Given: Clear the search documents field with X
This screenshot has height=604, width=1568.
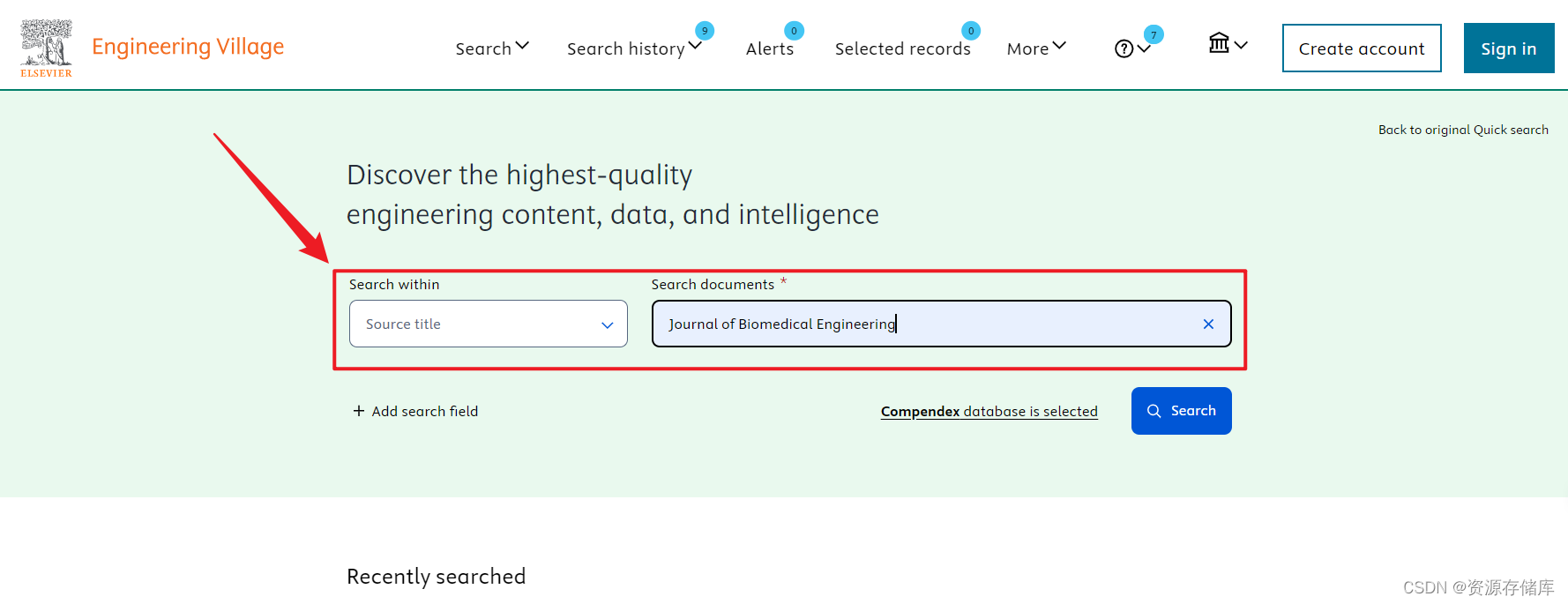Looking at the screenshot, I should tap(1208, 324).
